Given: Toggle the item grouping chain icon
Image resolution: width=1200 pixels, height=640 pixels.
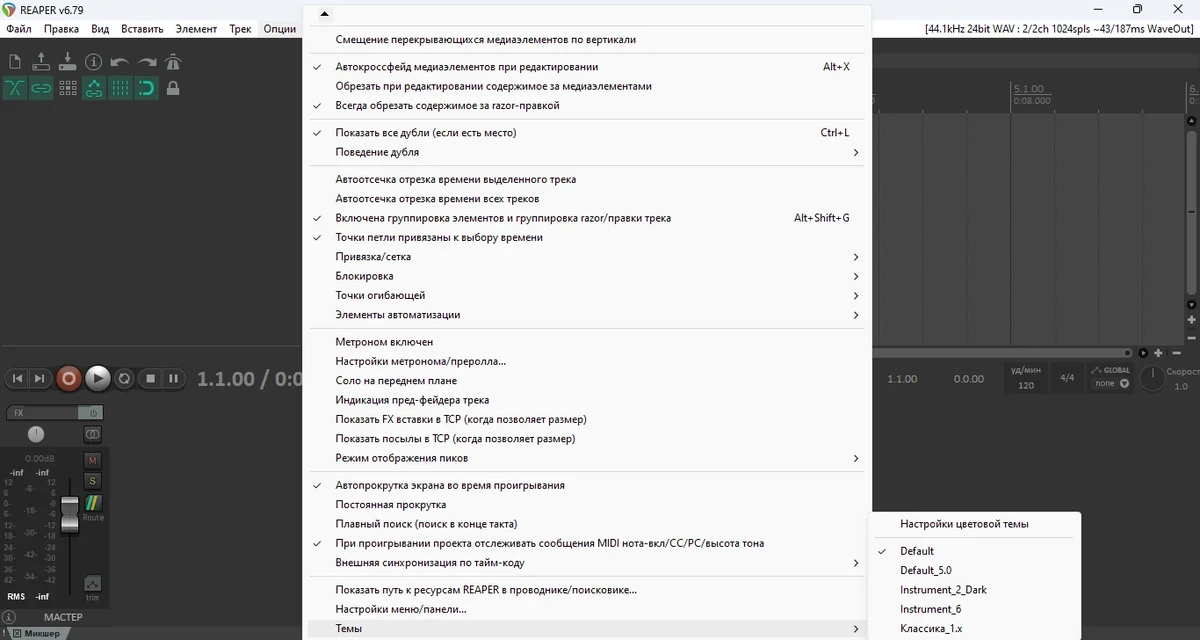Looking at the screenshot, I should click(x=41, y=88).
